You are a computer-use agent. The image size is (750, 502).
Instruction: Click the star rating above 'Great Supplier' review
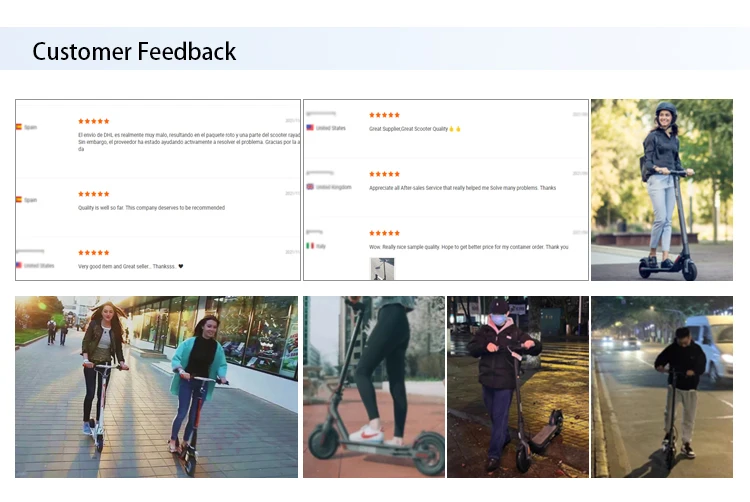coord(384,115)
